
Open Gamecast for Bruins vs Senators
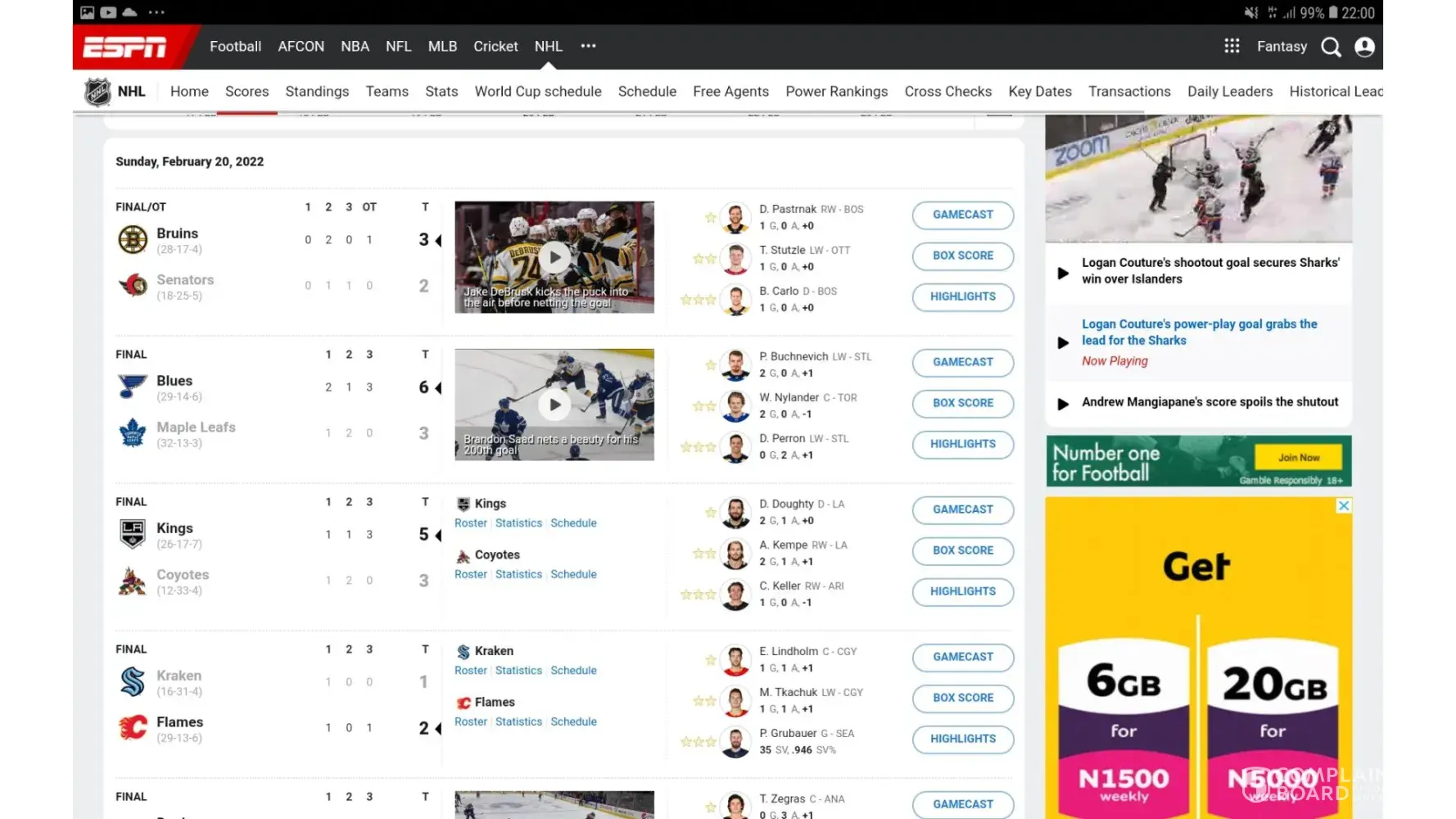tap(962, 215)
